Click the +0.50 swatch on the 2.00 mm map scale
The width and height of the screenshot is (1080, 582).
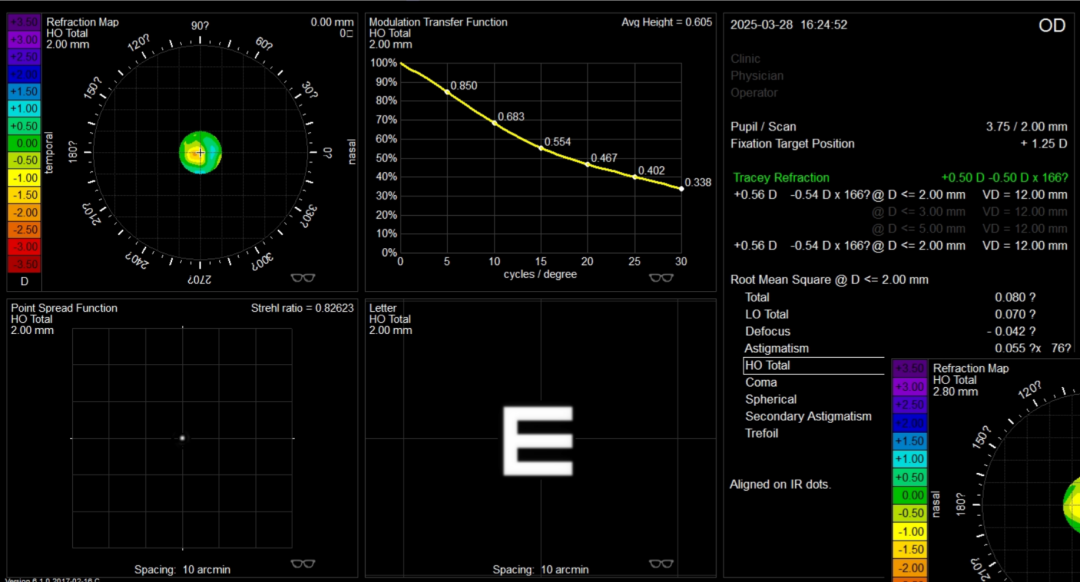(24, 125)
